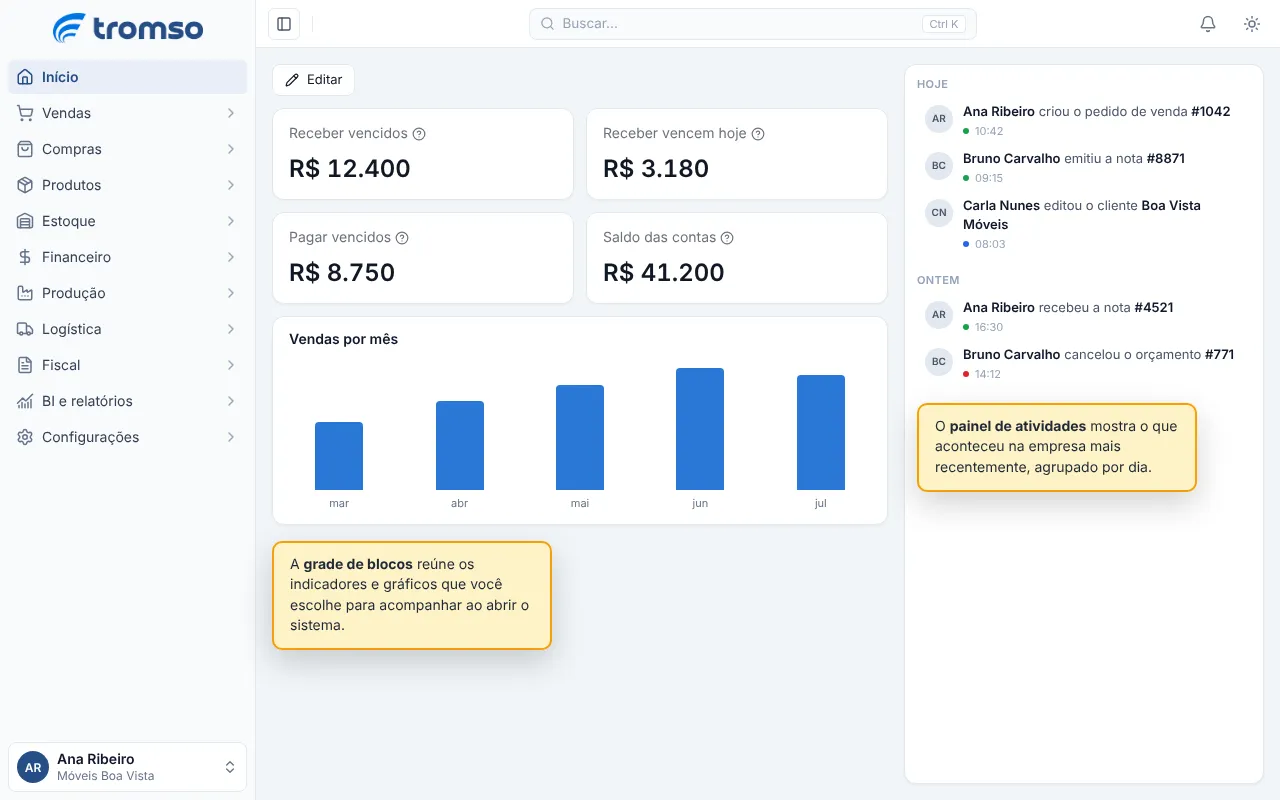Expand the Produção menu chevron
Image resolution: width=1280 pixels, height=800 pixels.
(231, 293)
